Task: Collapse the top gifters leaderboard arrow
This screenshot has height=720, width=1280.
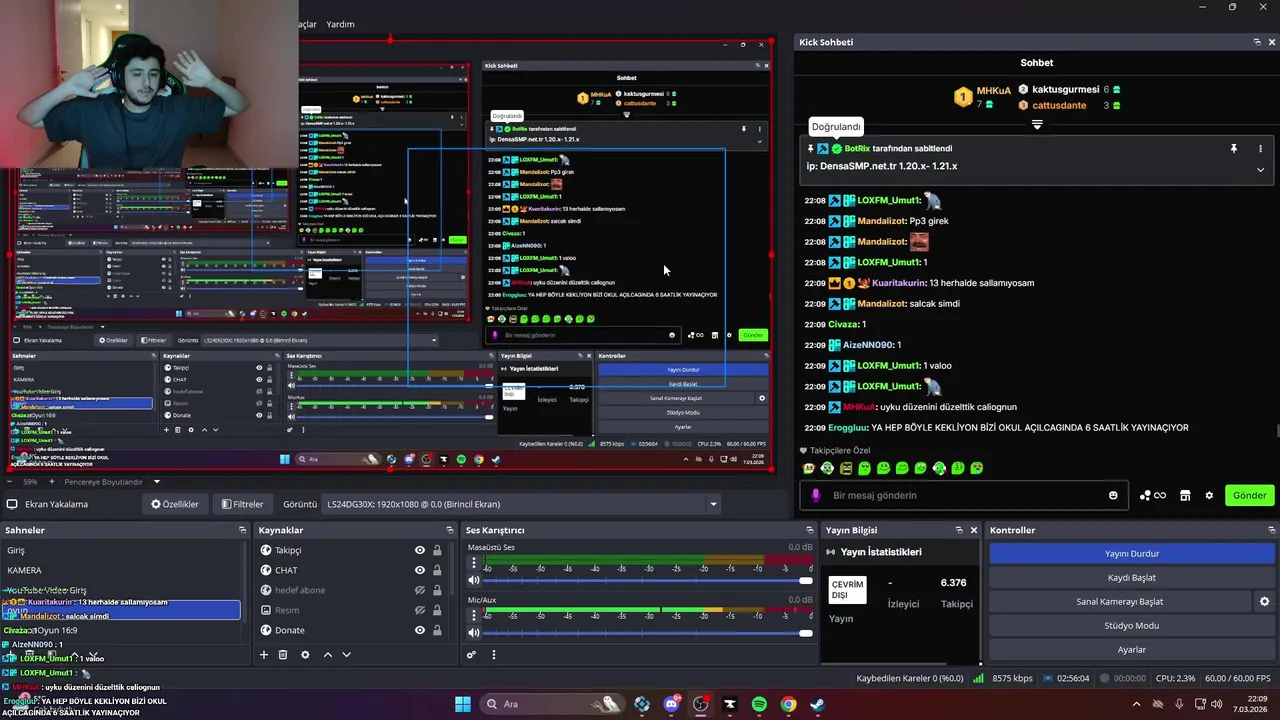Action: click(1037, 125)
